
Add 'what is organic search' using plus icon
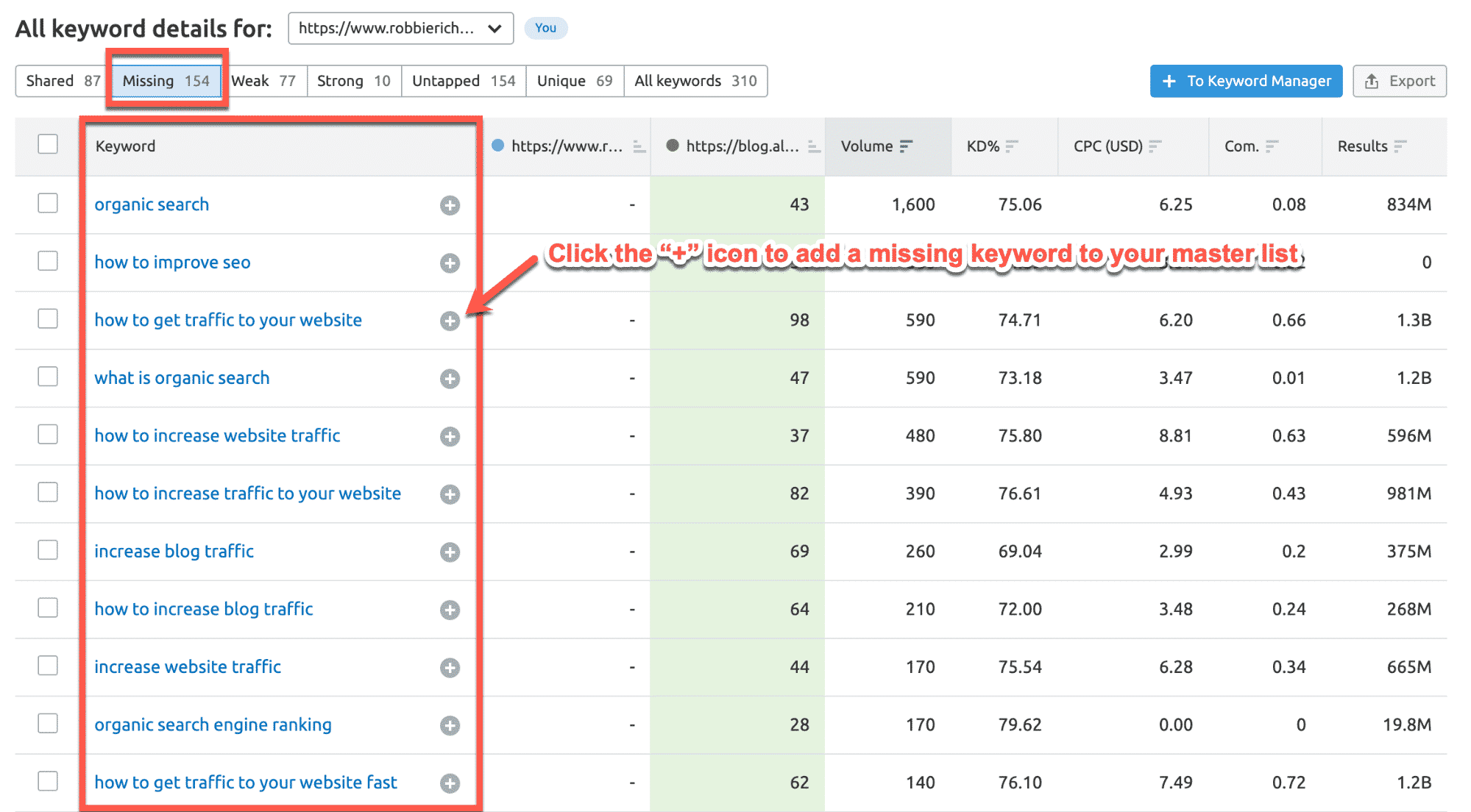click(450, 379)
